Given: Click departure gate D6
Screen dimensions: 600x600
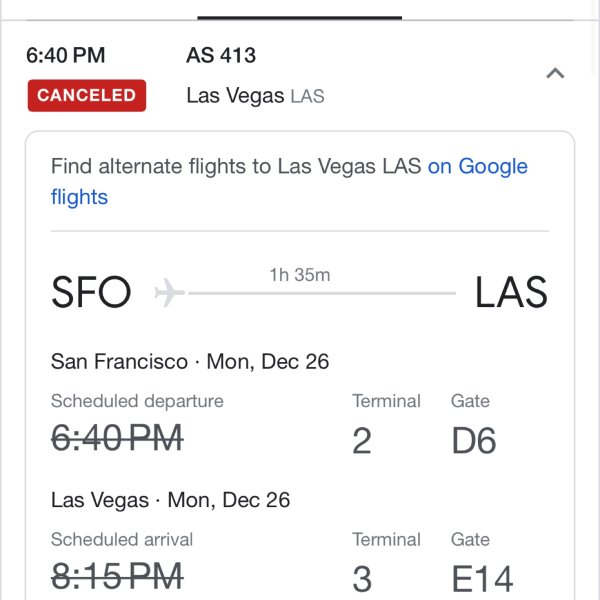Looking at the screenshot, I should pyautogui.click(x=474, y=441).
